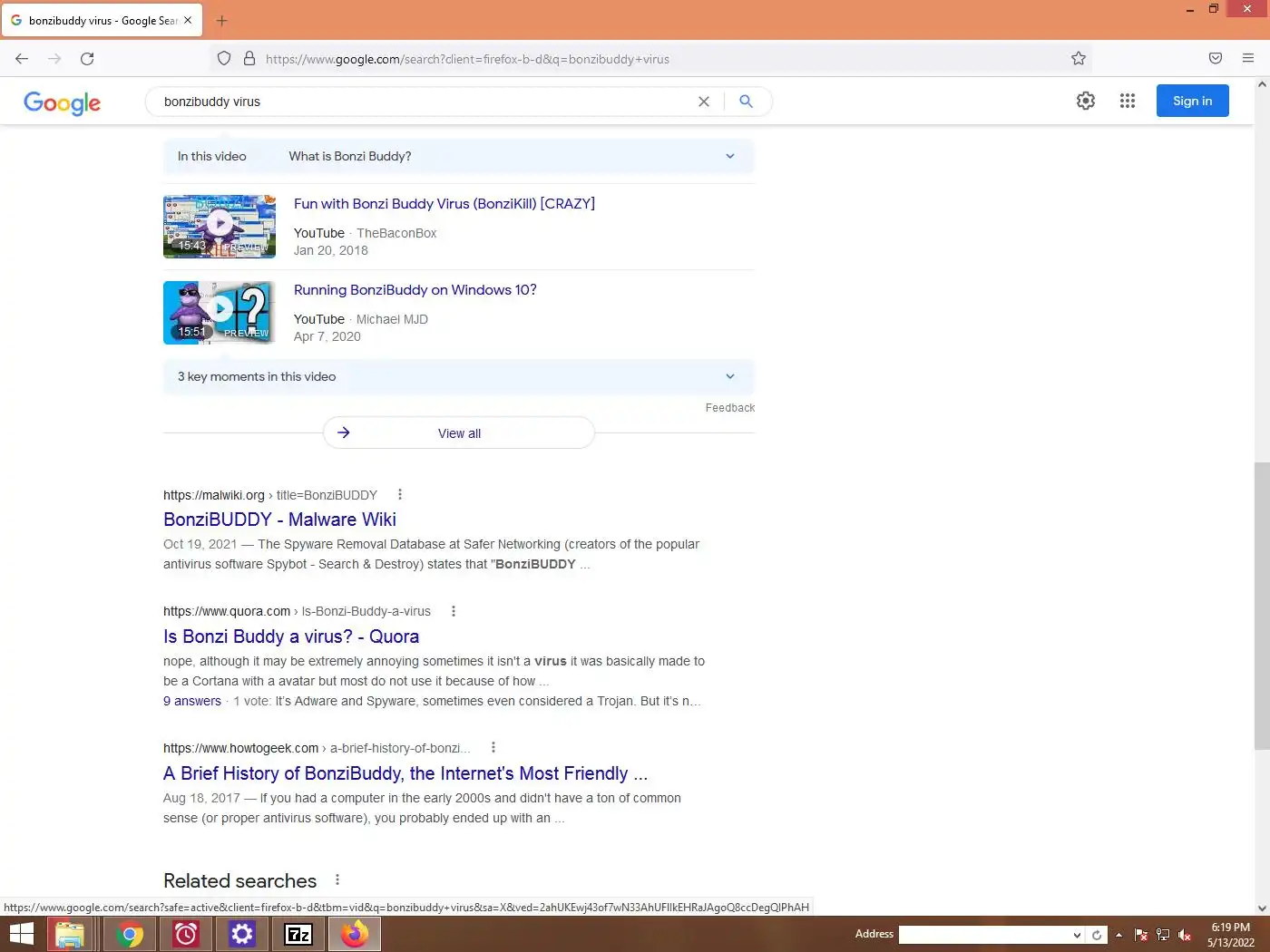Click the taskbar Address input box
Viewport: 1270px width, 952px height.
[985, 935]
